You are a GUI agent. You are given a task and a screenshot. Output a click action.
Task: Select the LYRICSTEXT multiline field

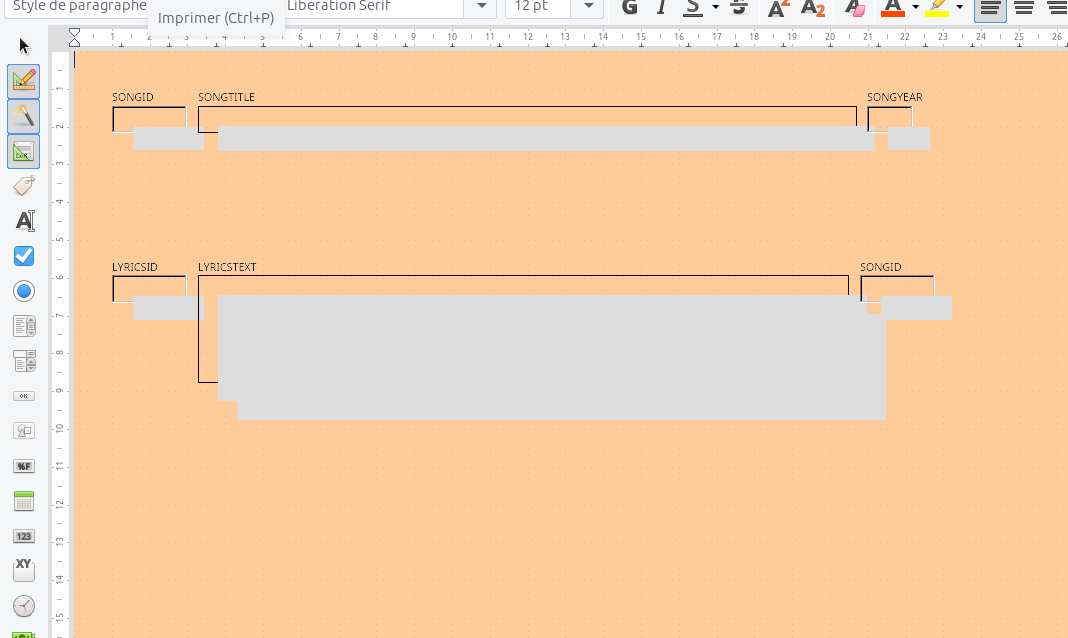coord(523,329)
